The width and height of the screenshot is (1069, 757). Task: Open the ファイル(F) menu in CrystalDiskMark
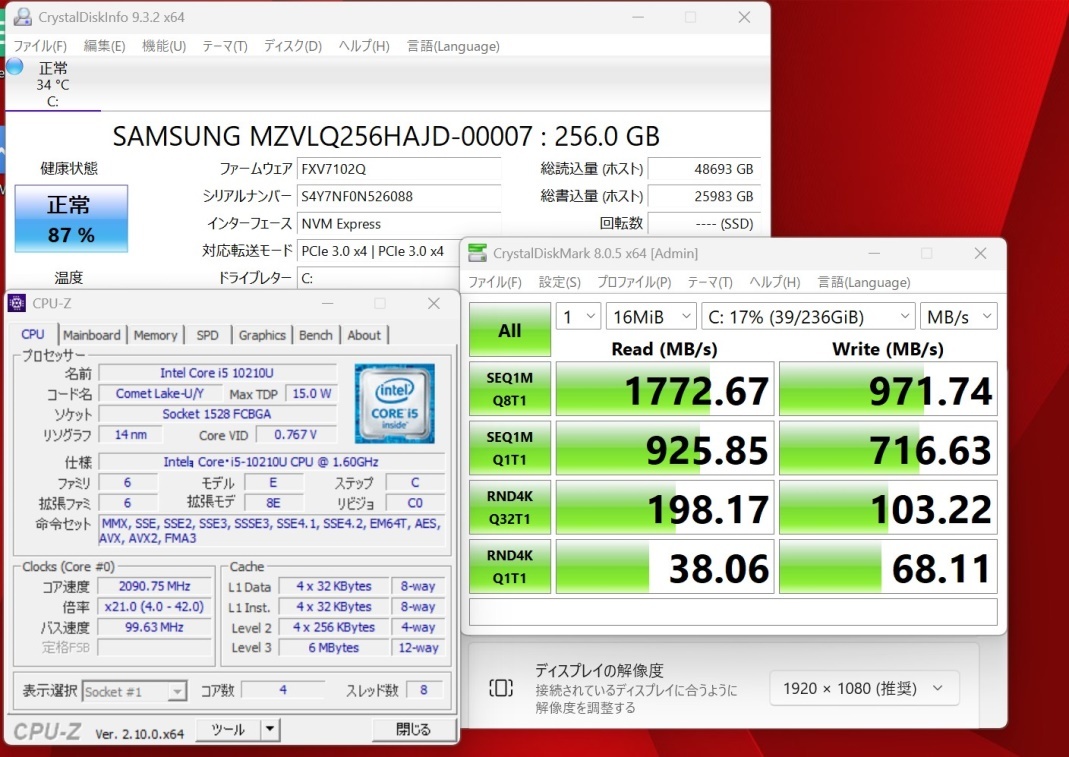[495, 282]
